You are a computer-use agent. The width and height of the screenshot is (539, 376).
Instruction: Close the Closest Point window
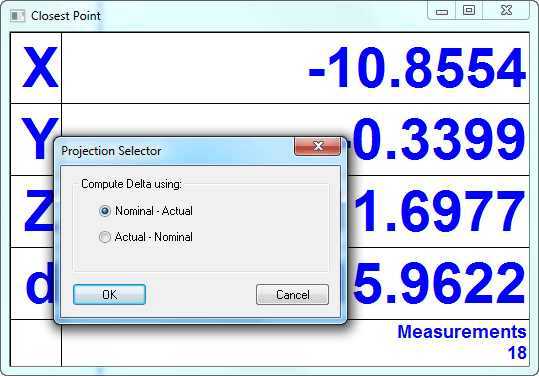[506, 11]
